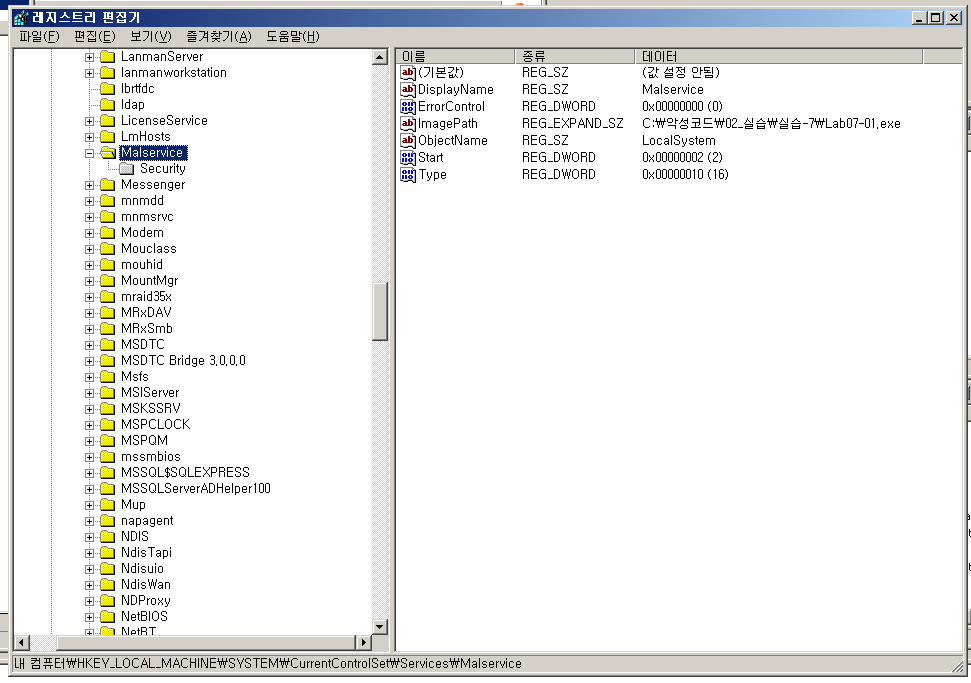Expand the MSIServer key
The height and width of the screenshot is (683, 971).
click(89, 393)
